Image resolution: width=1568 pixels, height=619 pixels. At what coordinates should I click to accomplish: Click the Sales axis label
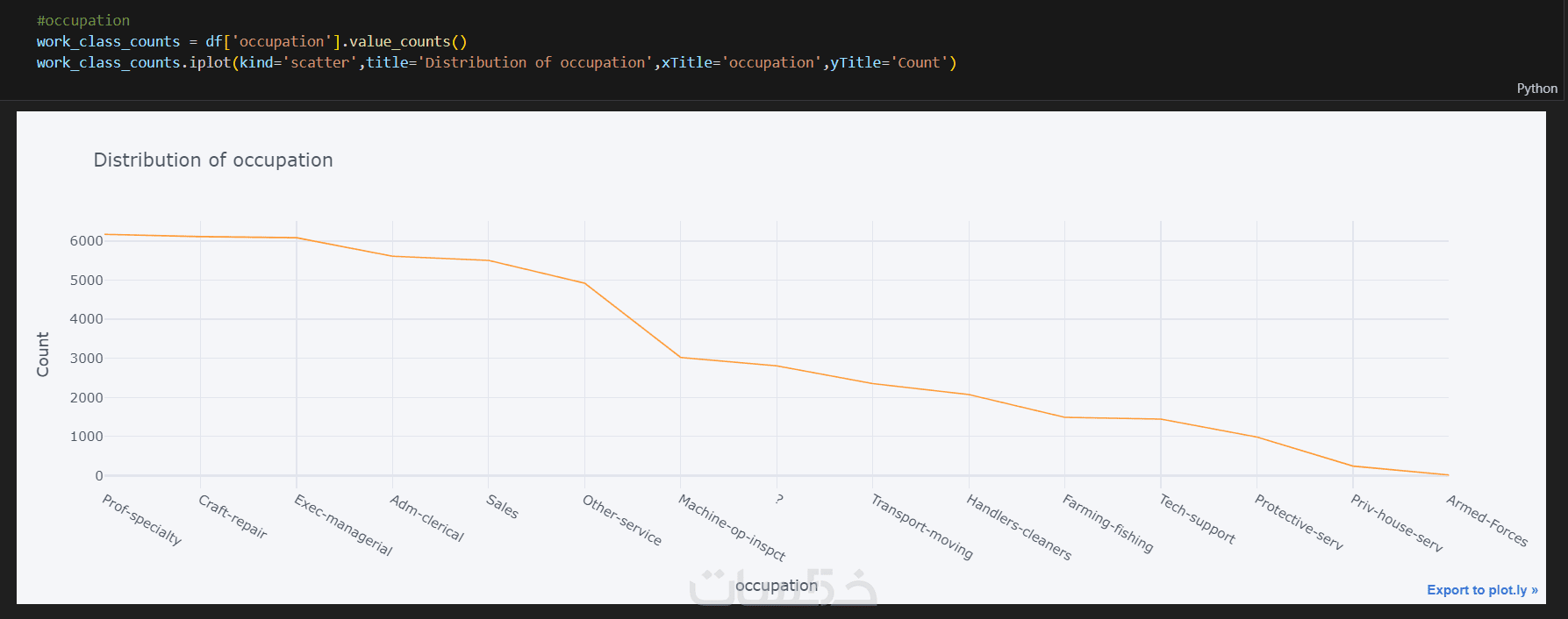[x=502, y=506]
